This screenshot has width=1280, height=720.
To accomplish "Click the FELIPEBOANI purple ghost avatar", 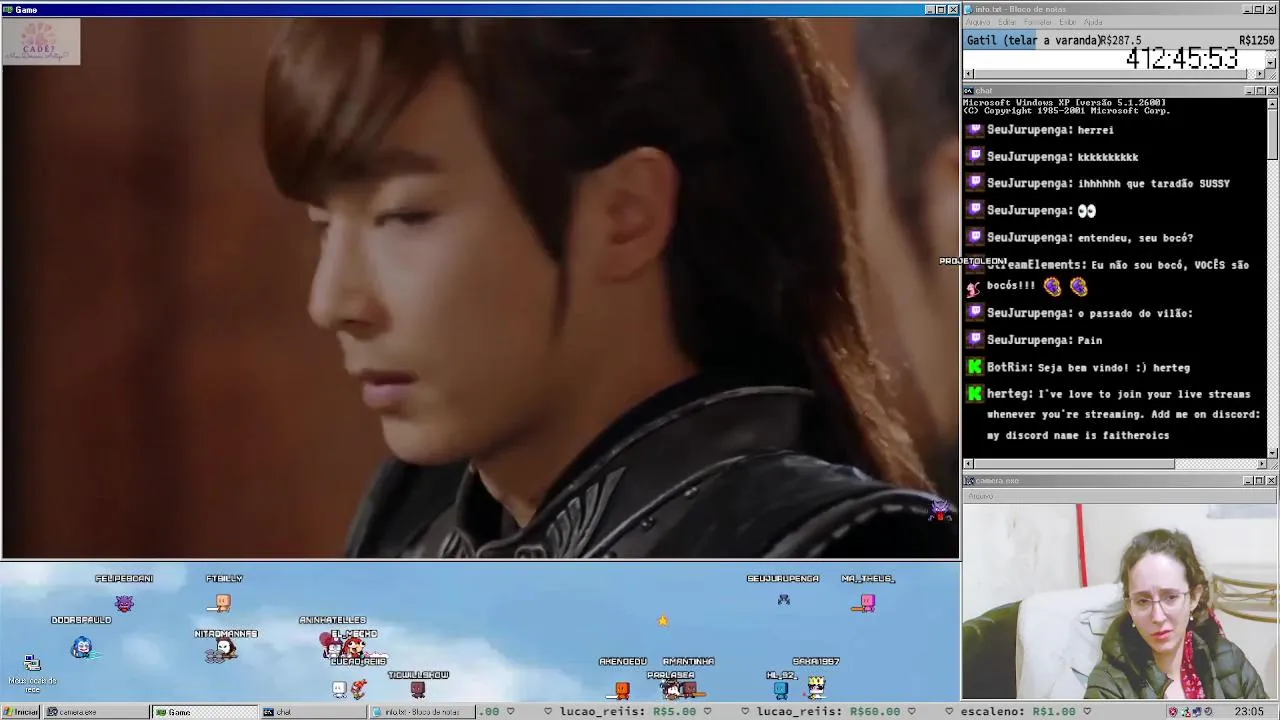I will click(124, 603).
